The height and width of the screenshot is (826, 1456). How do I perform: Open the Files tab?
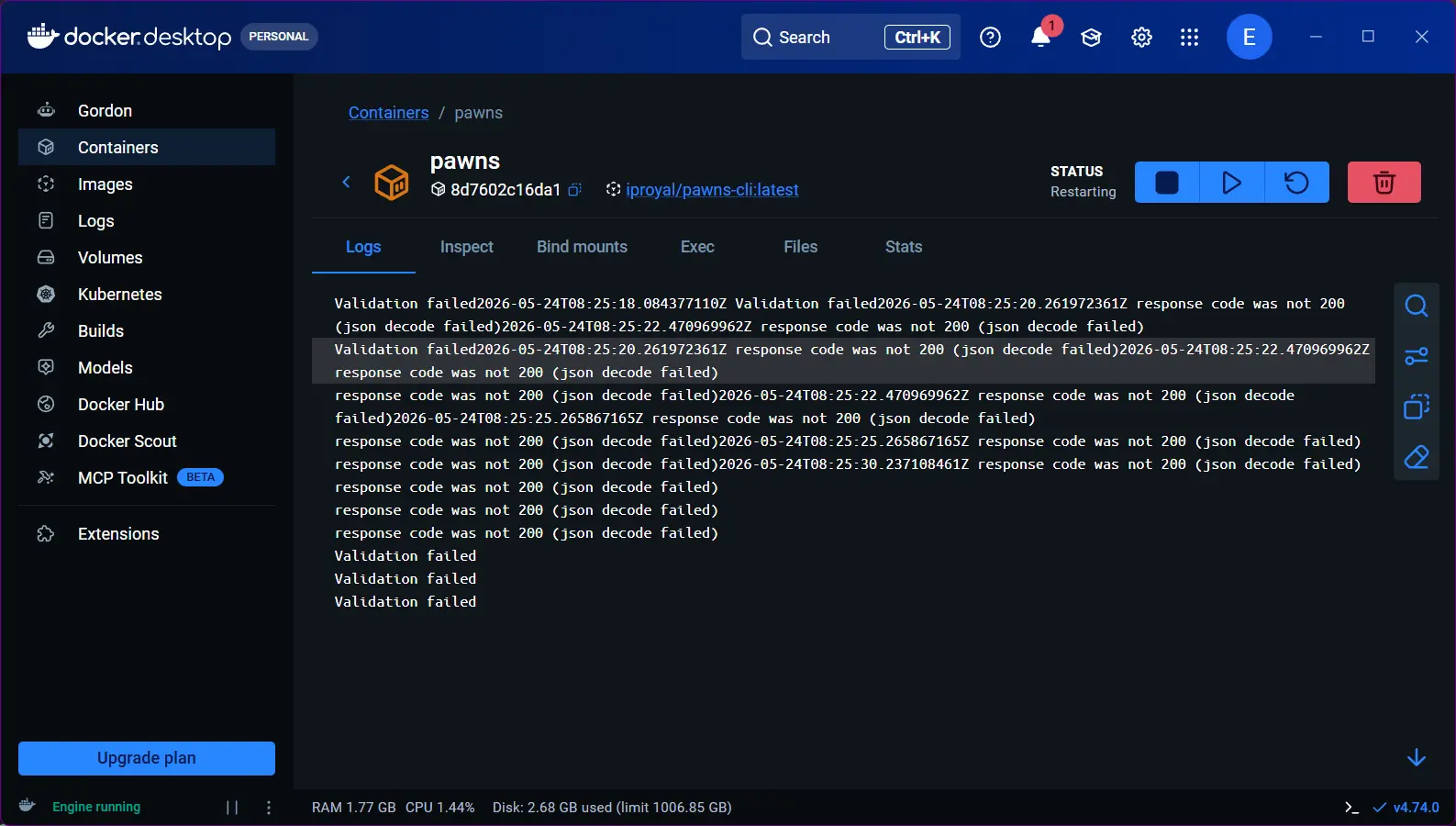[800, 247]
